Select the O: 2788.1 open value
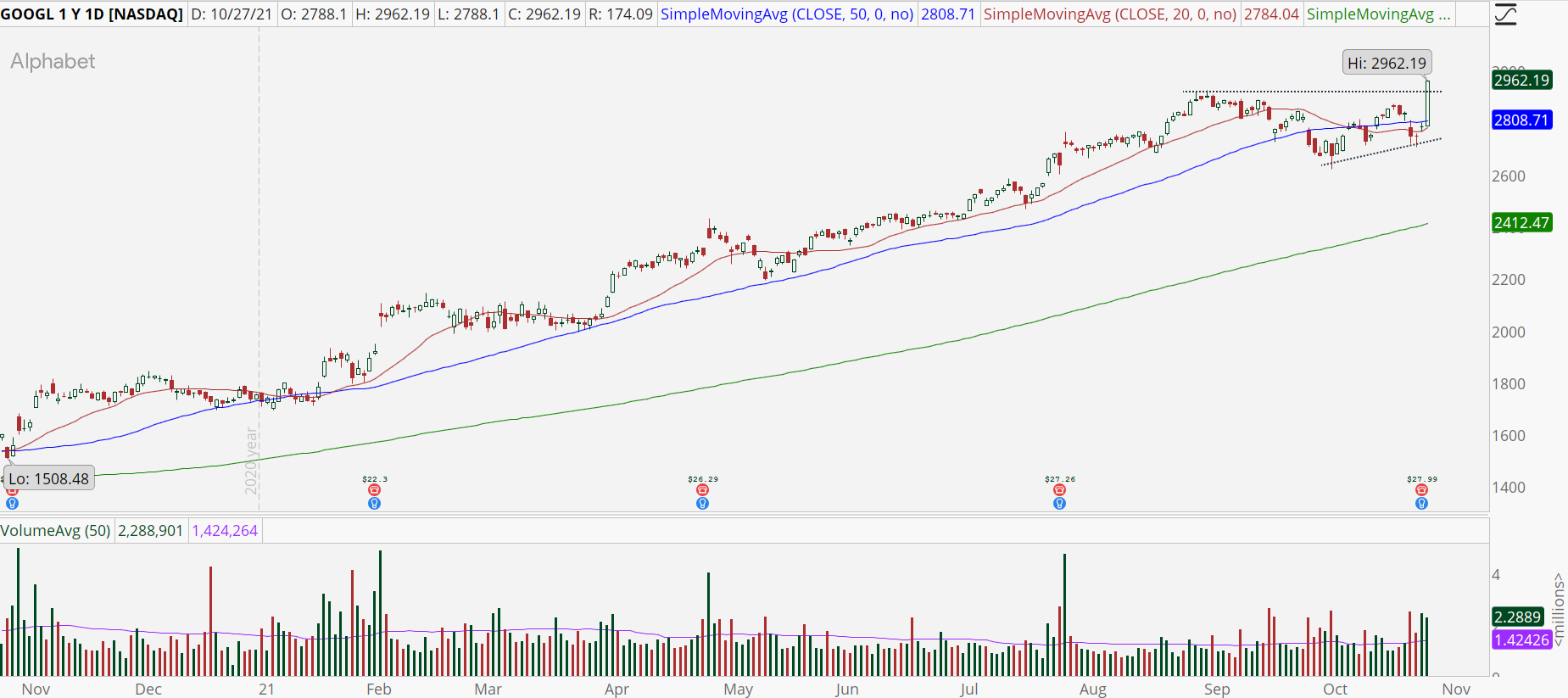Screen dimensions: 1568x698 pyautogui.click(x=313, y=14)
